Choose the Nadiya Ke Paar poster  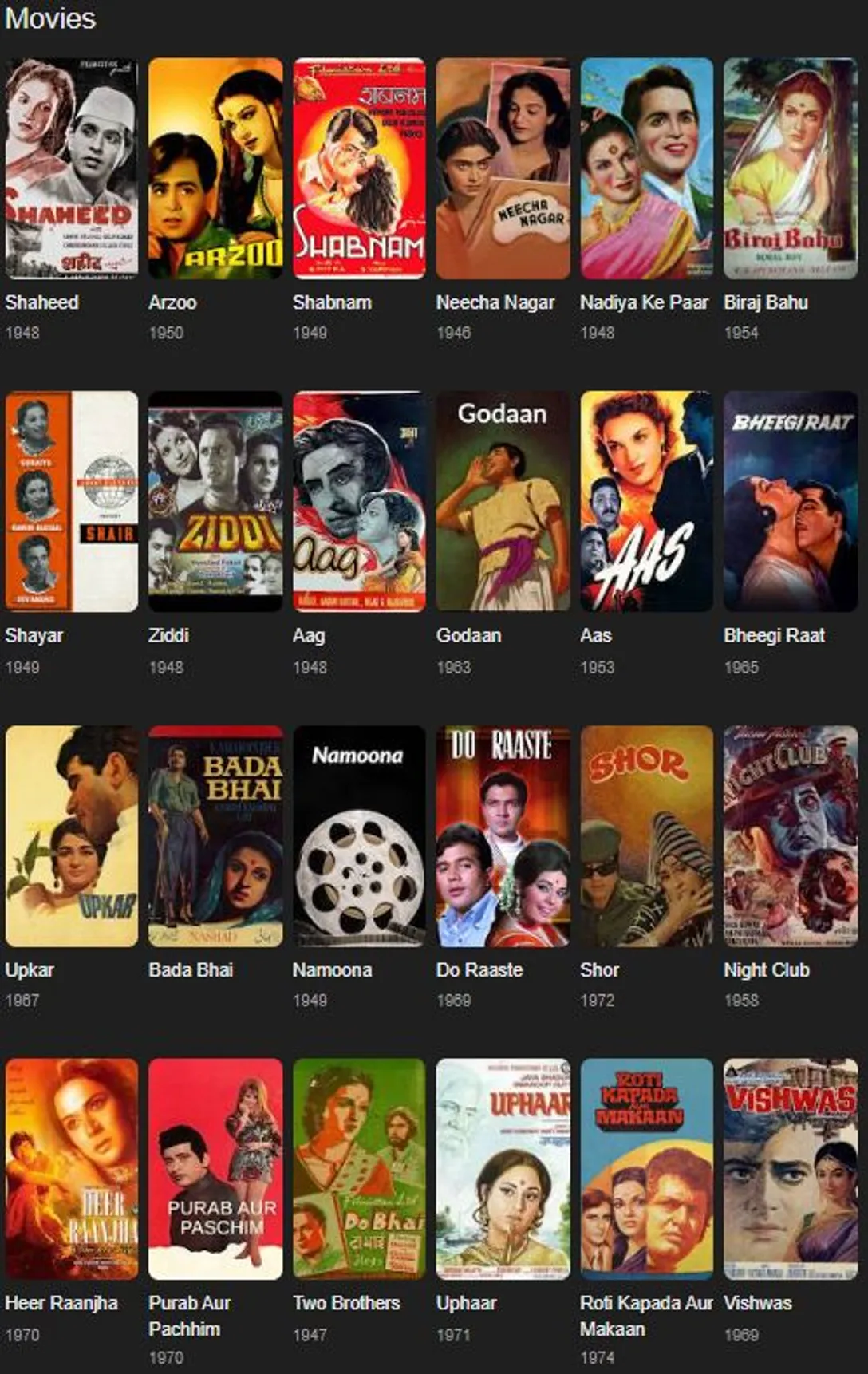(646, 168)
